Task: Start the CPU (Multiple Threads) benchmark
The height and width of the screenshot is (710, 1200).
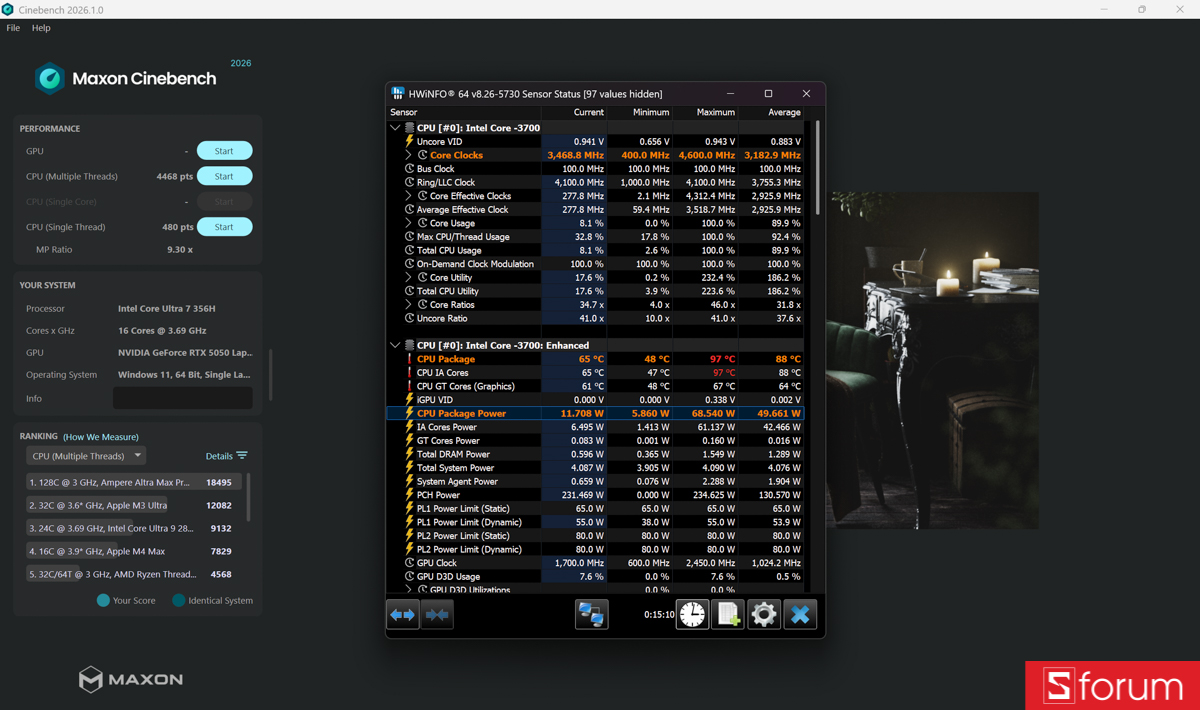Action: click(224, 176)
